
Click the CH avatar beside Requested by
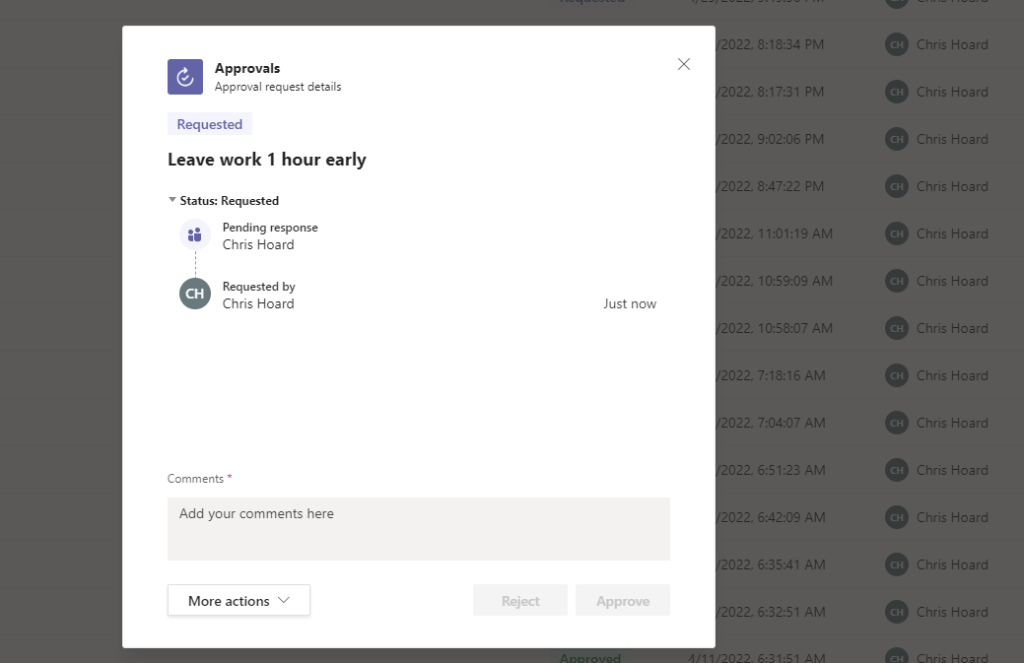tap(195, 294)
